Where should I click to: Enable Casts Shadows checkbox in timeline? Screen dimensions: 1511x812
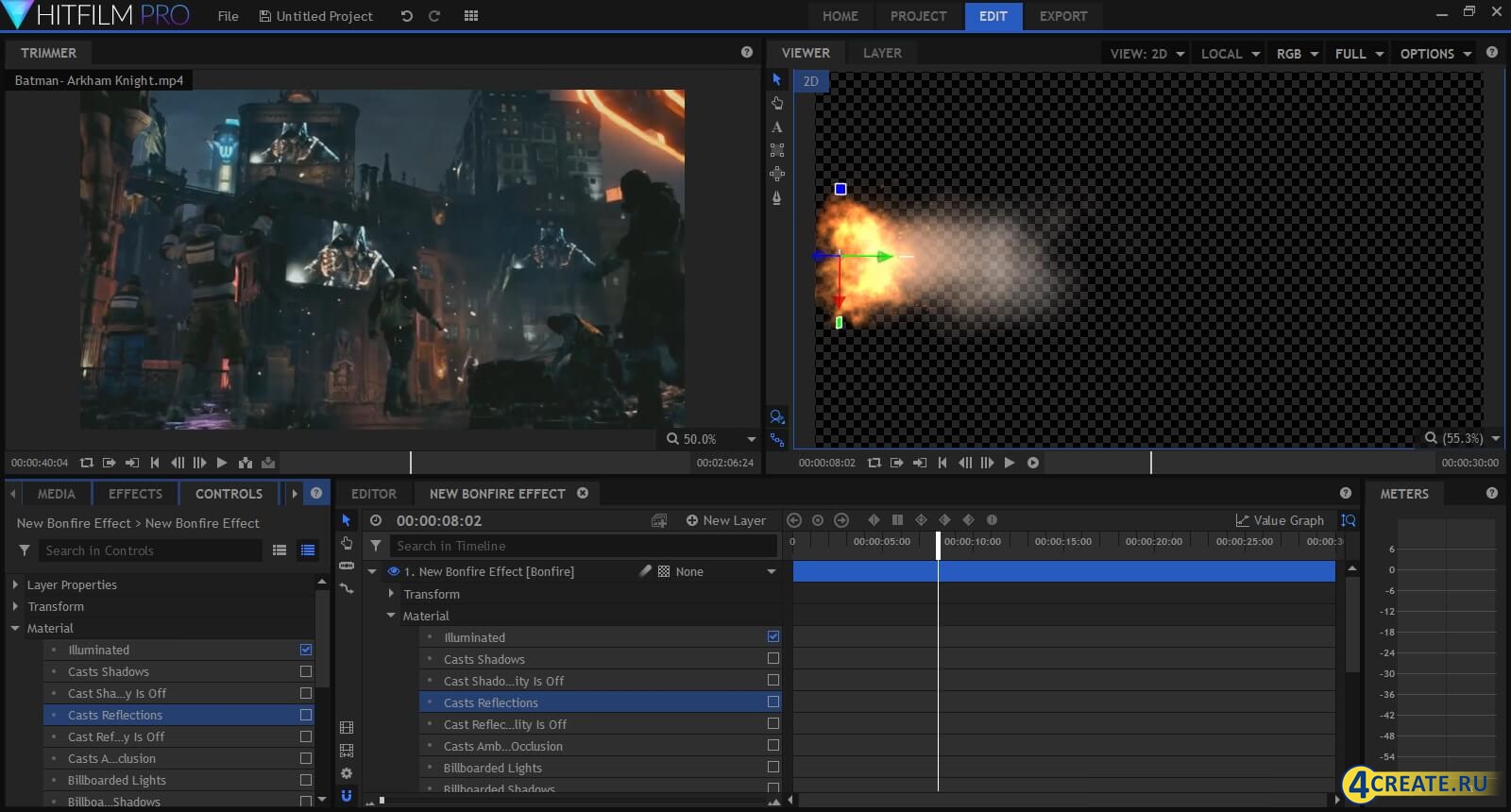pyautogui.click(x=773, y=659)
